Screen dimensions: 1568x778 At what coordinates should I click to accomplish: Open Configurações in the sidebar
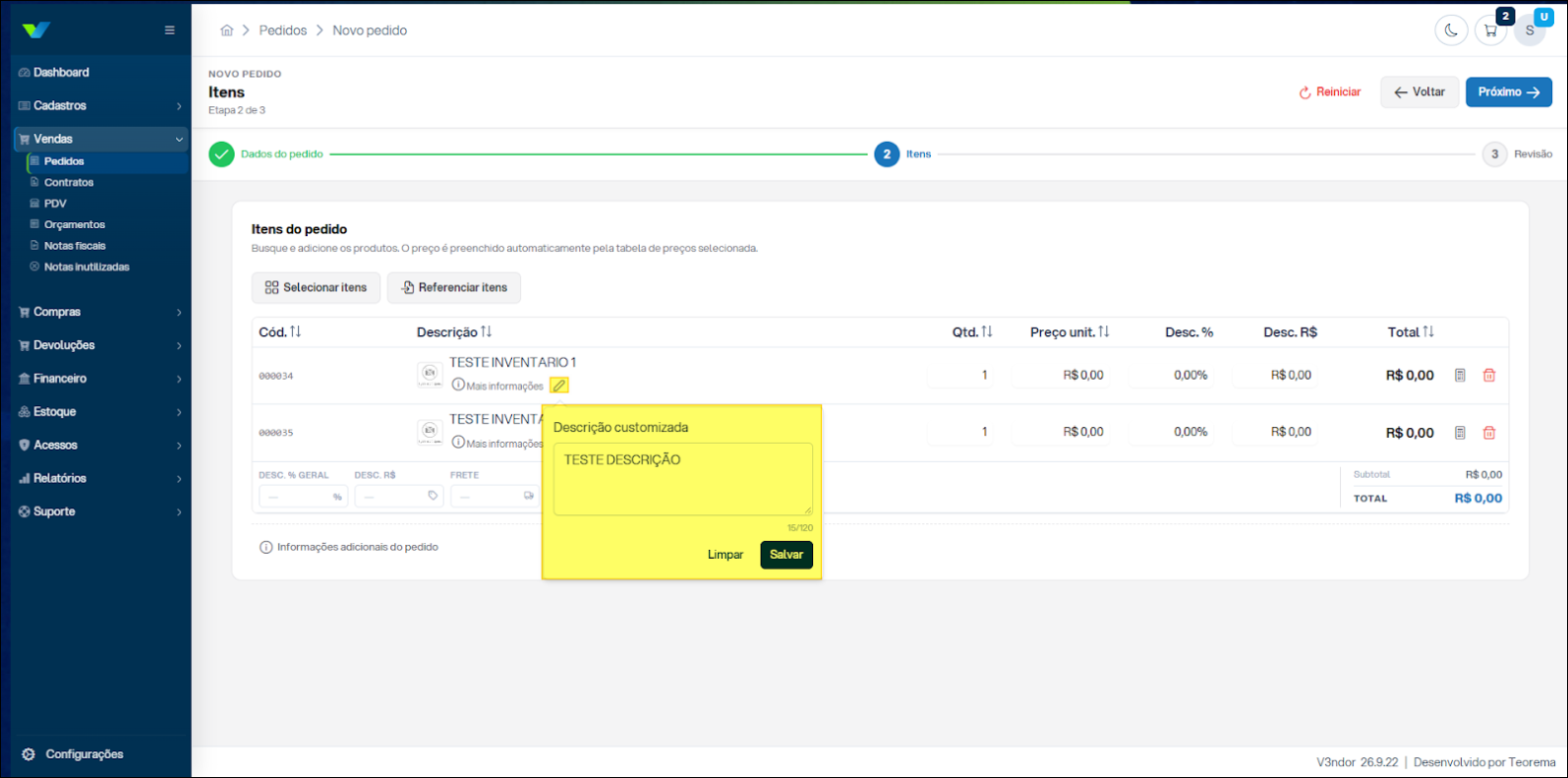(x=74, y=754)
